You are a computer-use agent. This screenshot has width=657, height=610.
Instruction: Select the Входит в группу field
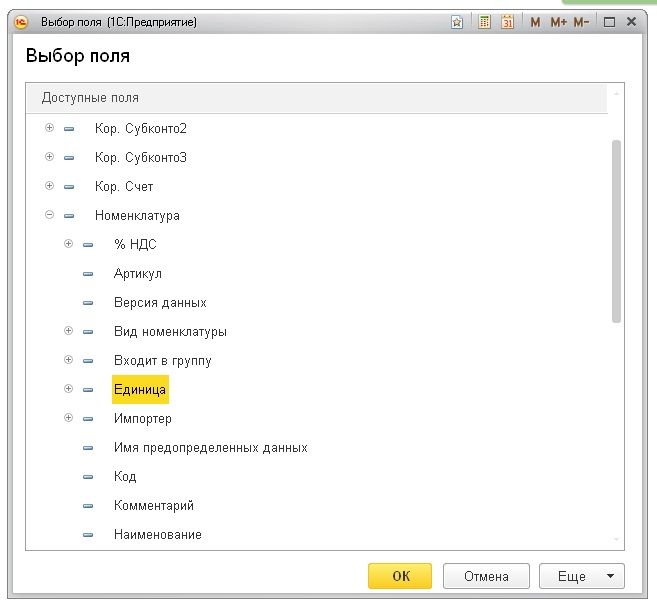coord(163,361)
